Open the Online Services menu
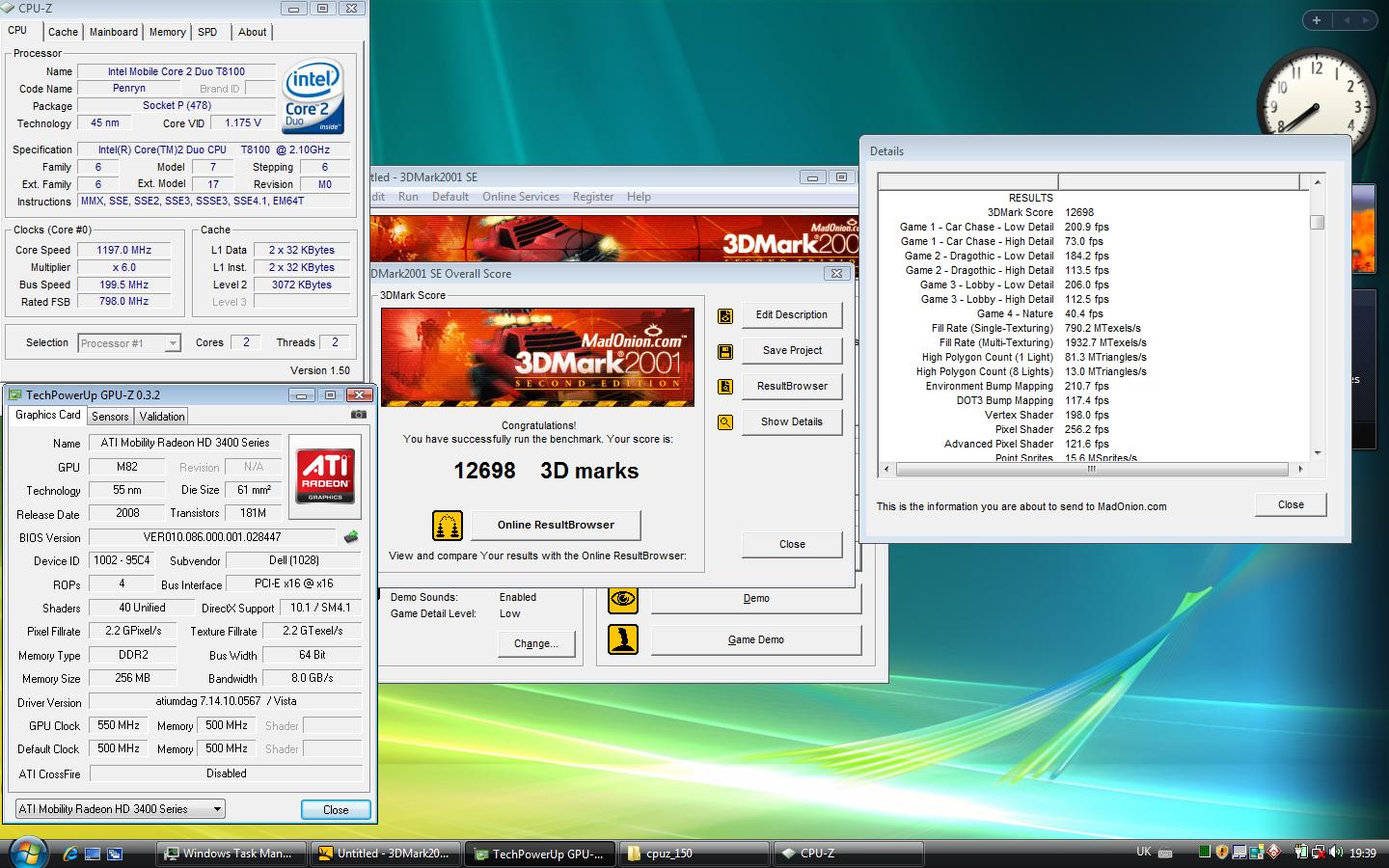 pos(521,197)
